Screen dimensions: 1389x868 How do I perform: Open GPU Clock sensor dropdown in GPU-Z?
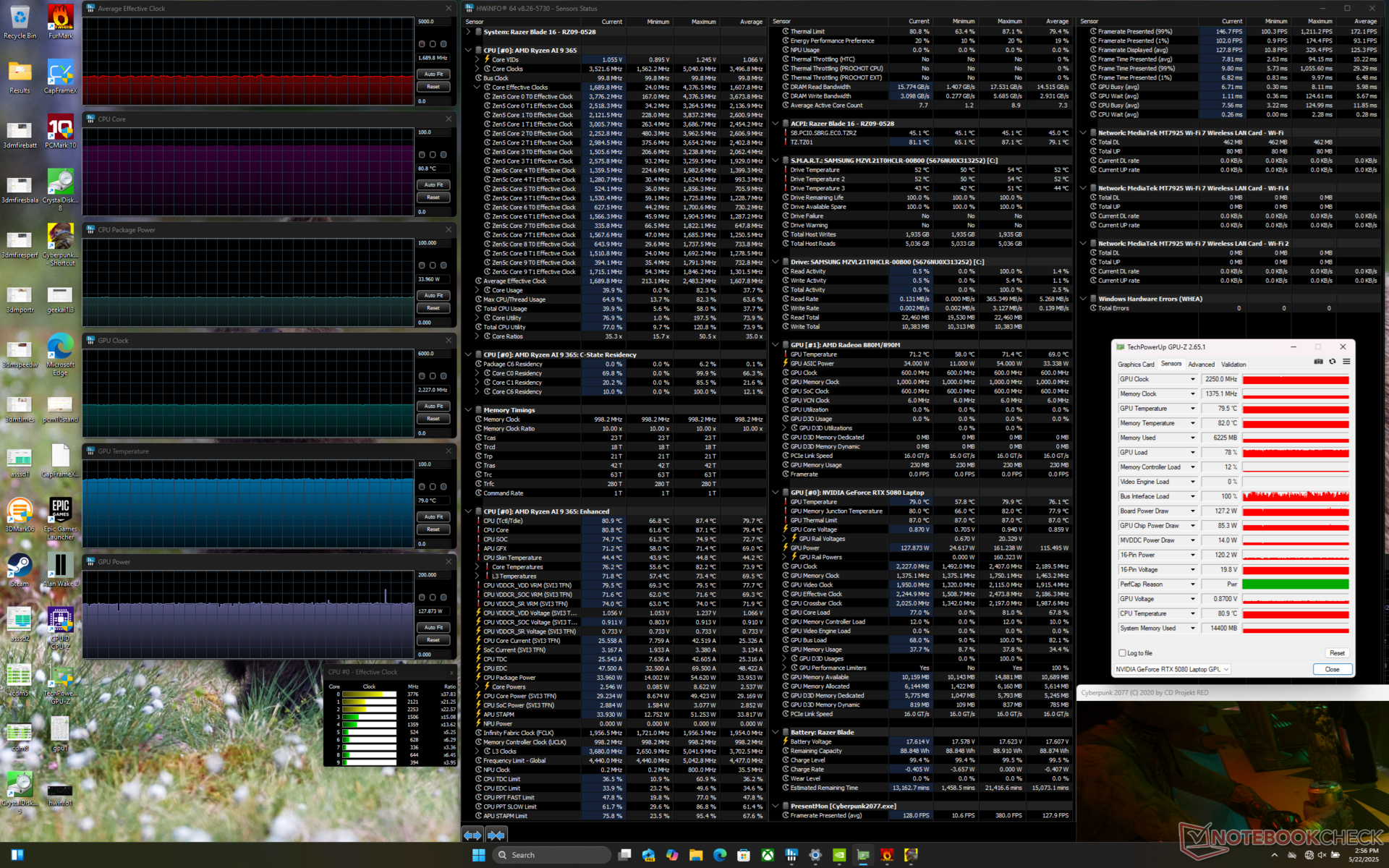point(1193,380)
